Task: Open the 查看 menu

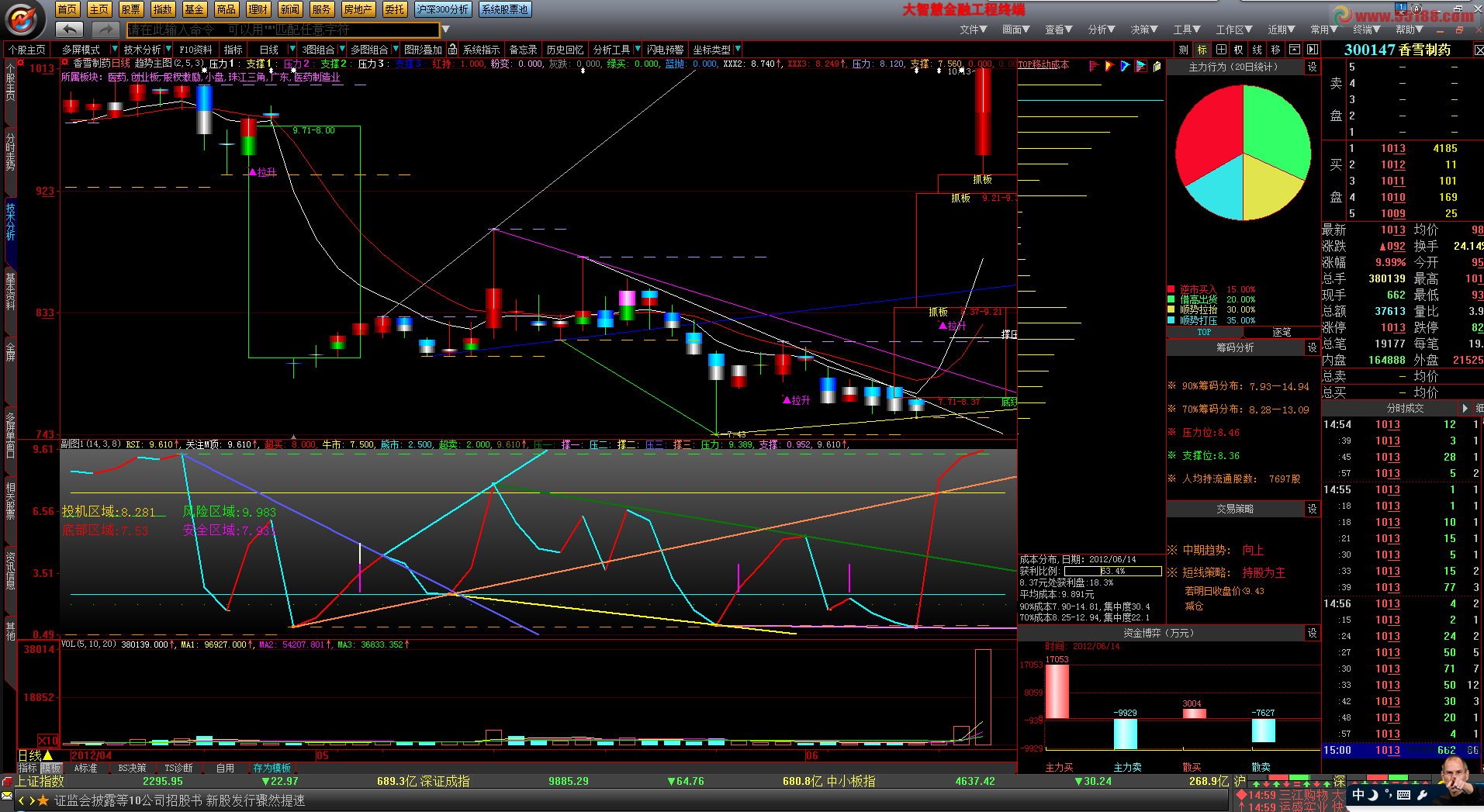Action: click(x=1058, y=29)
